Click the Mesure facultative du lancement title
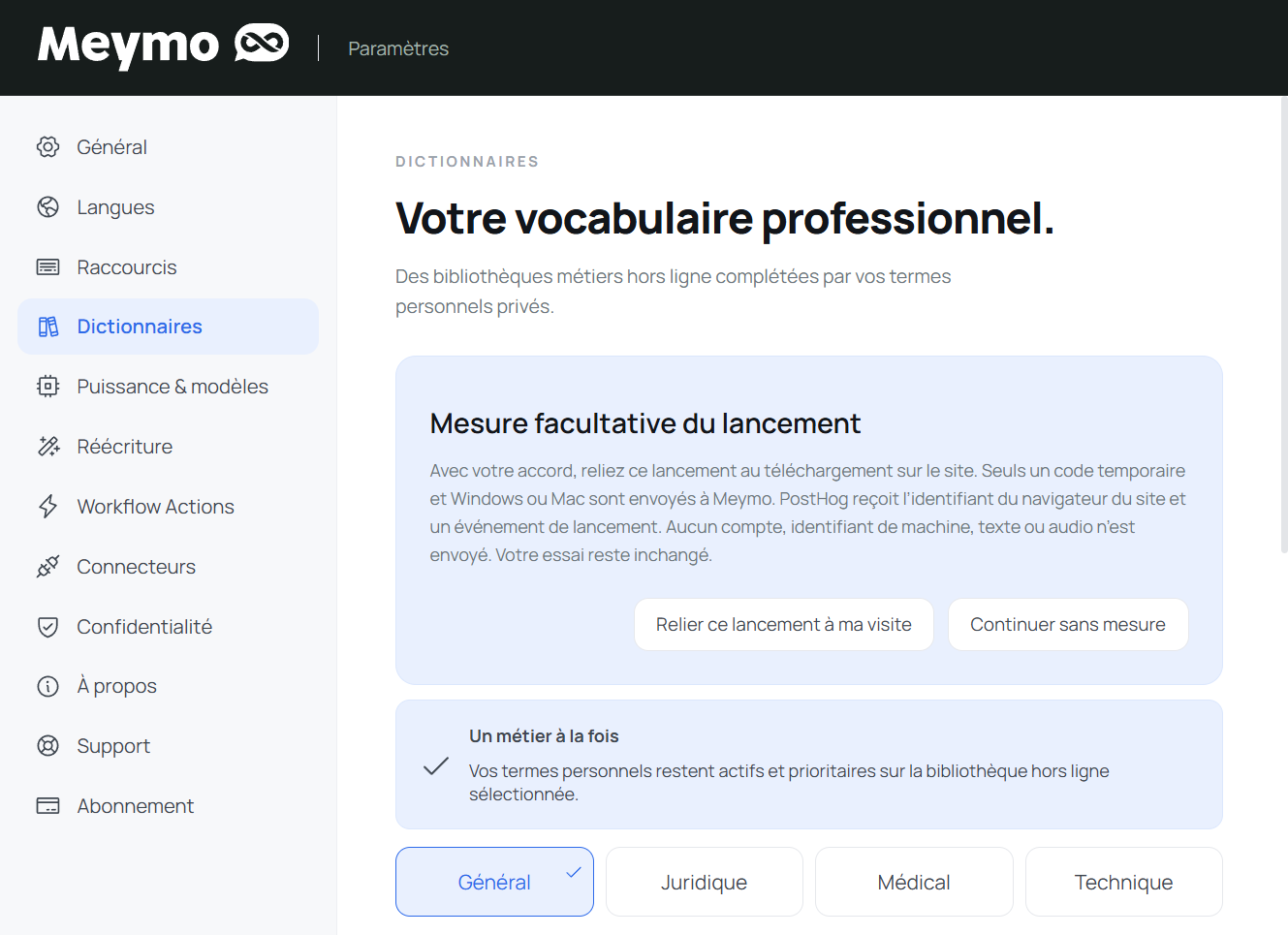The width and height of the screenshot is (1288, 935). tap(645, 423)
